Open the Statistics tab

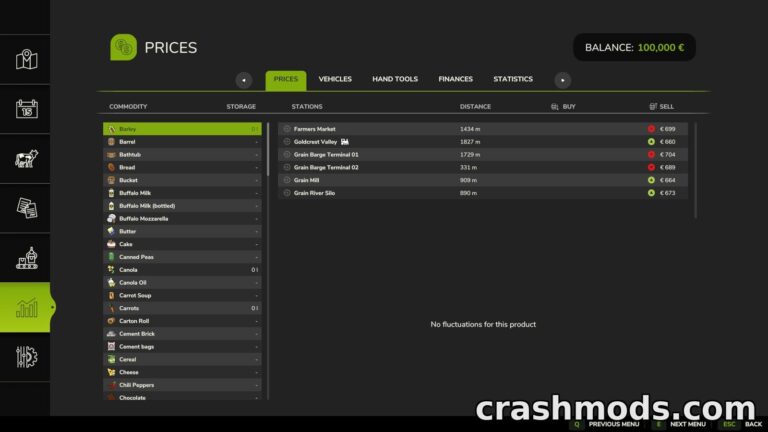tap(513, 79)
